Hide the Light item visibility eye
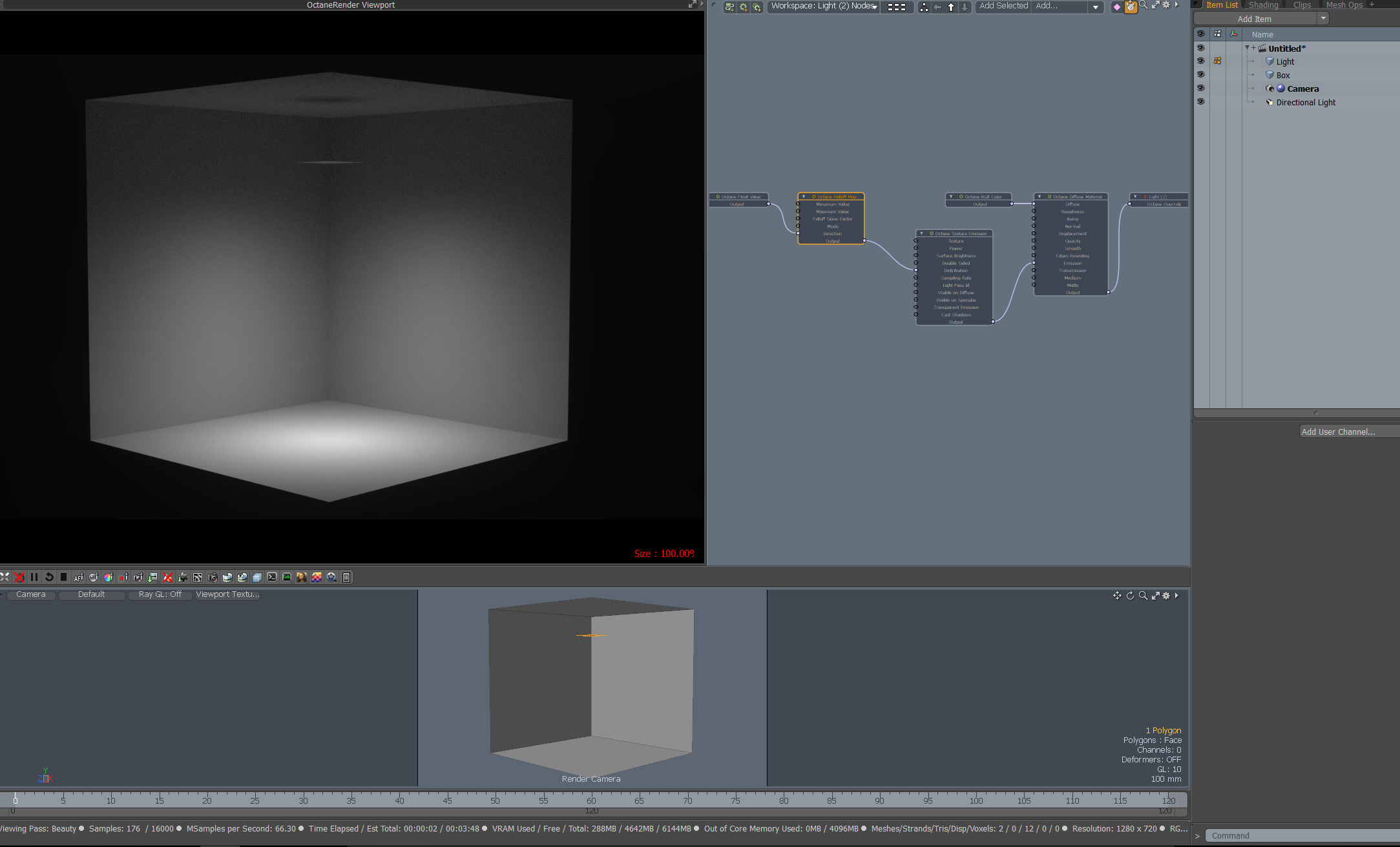Screen dimensions: 1400x847 click(x=1200, y=61)
